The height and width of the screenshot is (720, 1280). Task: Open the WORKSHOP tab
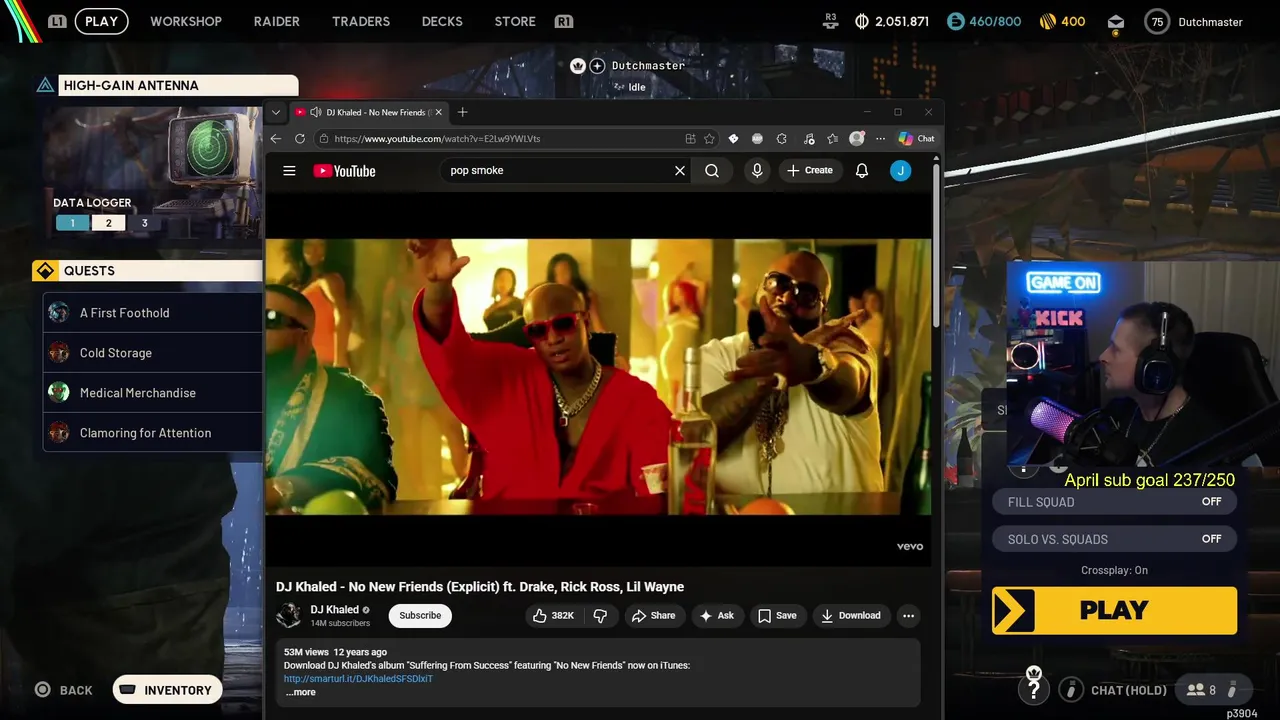(x=186, y=21)
